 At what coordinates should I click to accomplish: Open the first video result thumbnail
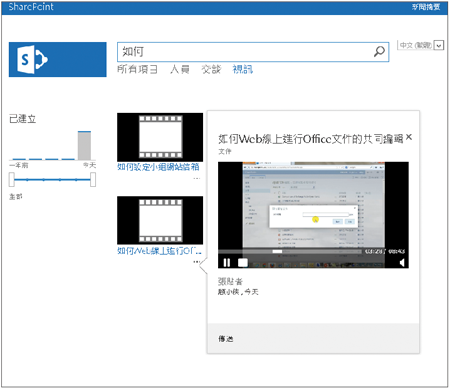[160, 137]
